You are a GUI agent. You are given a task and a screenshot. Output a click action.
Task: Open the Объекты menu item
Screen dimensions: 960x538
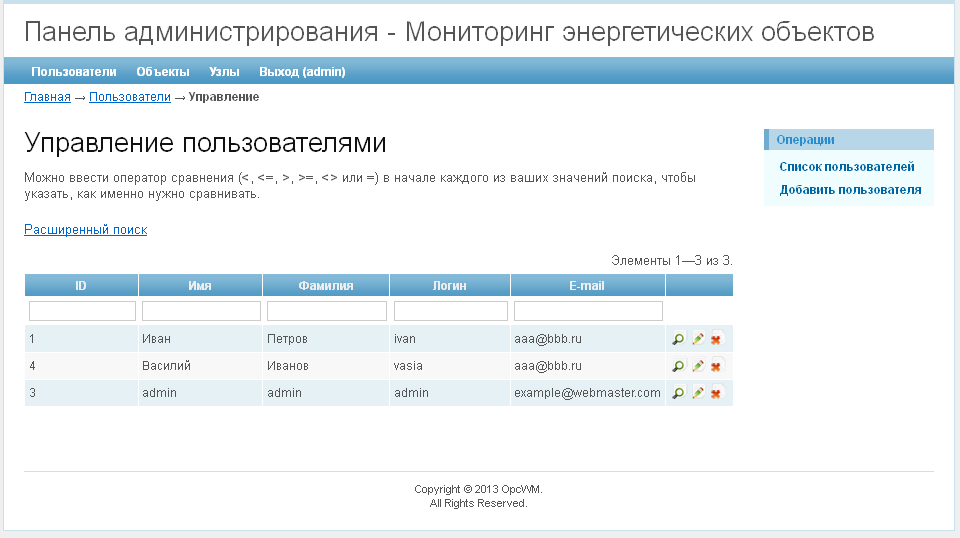click(x=163, y=72)
